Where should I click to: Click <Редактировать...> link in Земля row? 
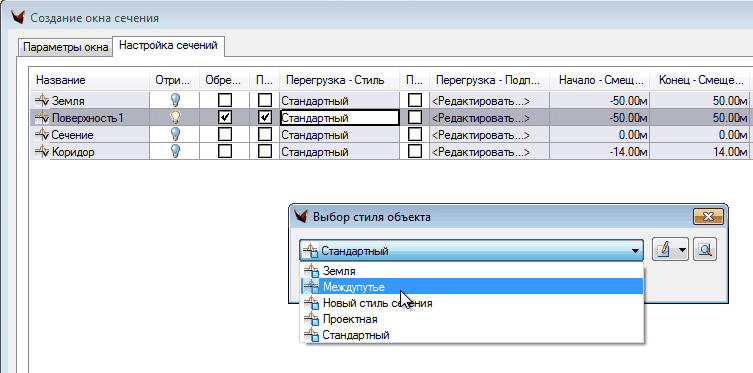click(480, 101)
